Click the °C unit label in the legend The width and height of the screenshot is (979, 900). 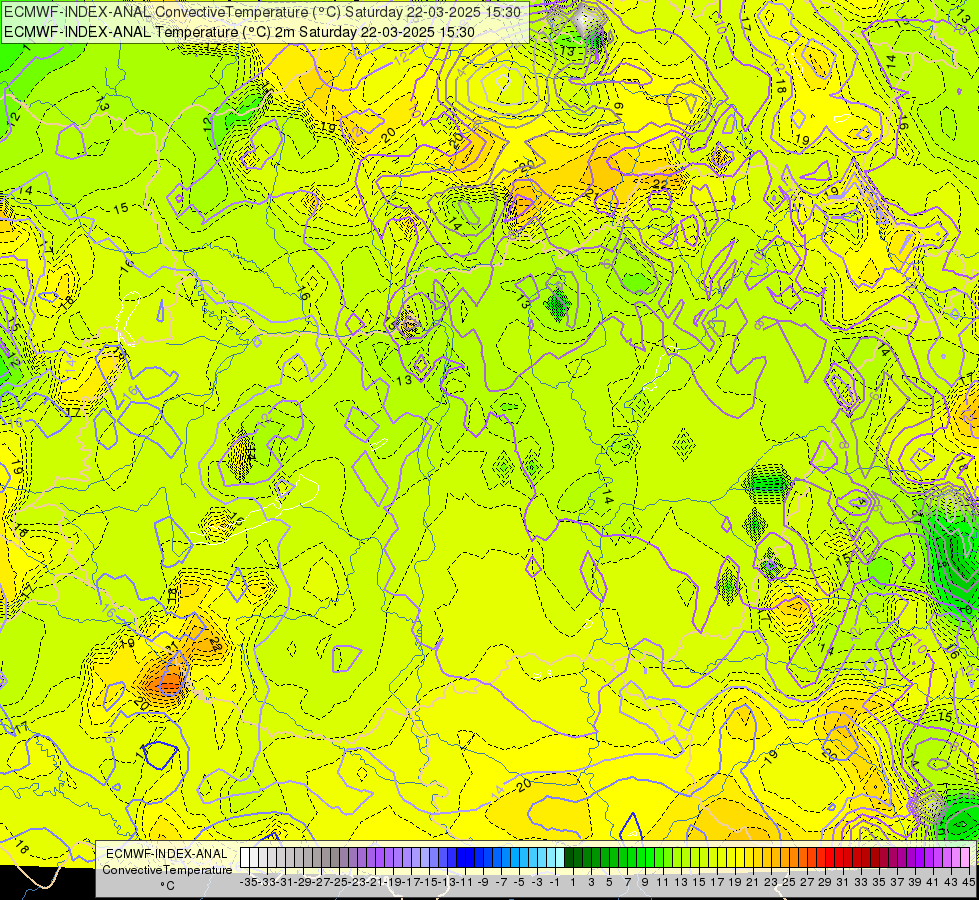pos(167,886)
